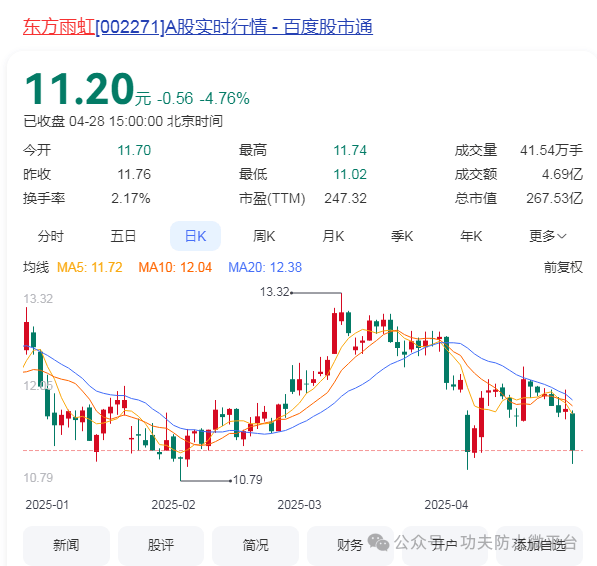Click the 已收盘 04-28 15:00:00 timestamp
Viewport: 597px width, 566px height.
[123, 121]
